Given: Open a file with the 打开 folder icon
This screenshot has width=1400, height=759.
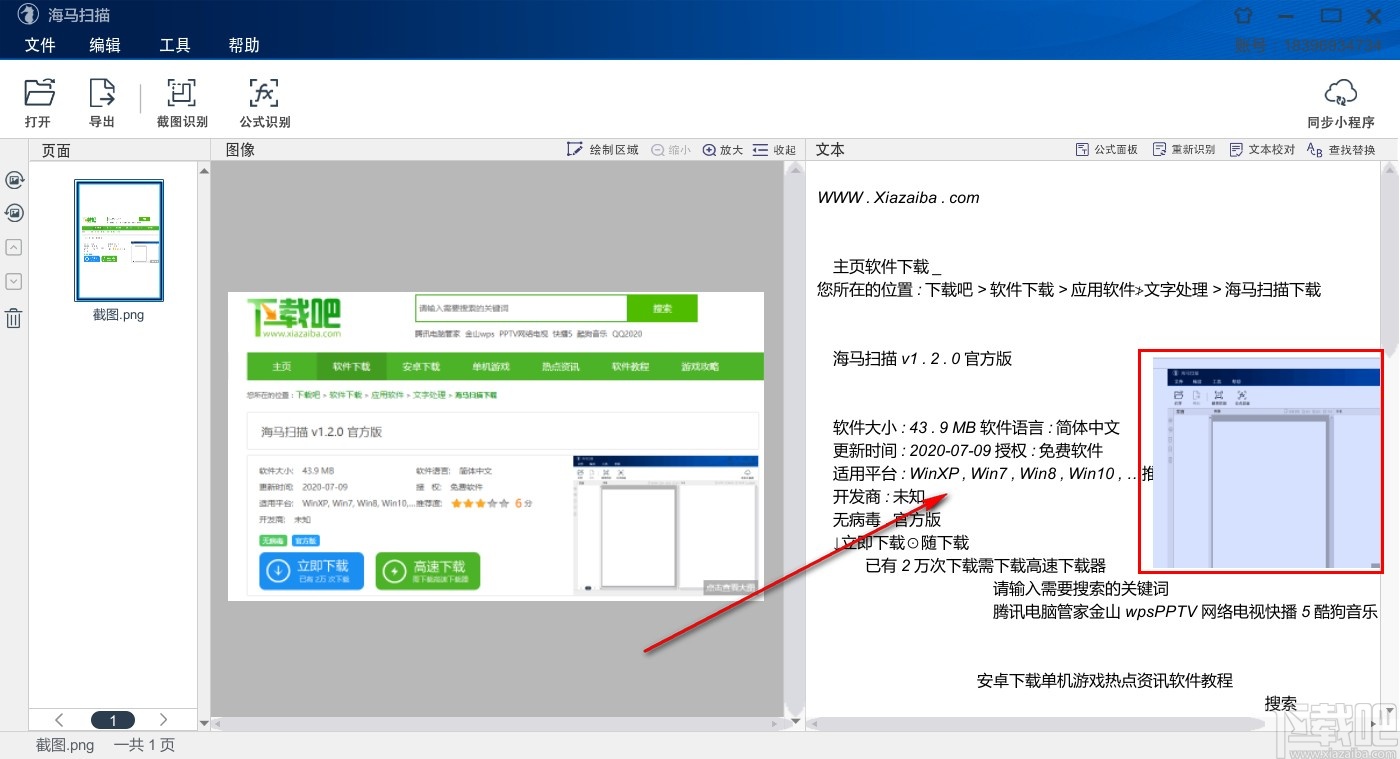Looking at the screenshot, I should tap(39, 103).
